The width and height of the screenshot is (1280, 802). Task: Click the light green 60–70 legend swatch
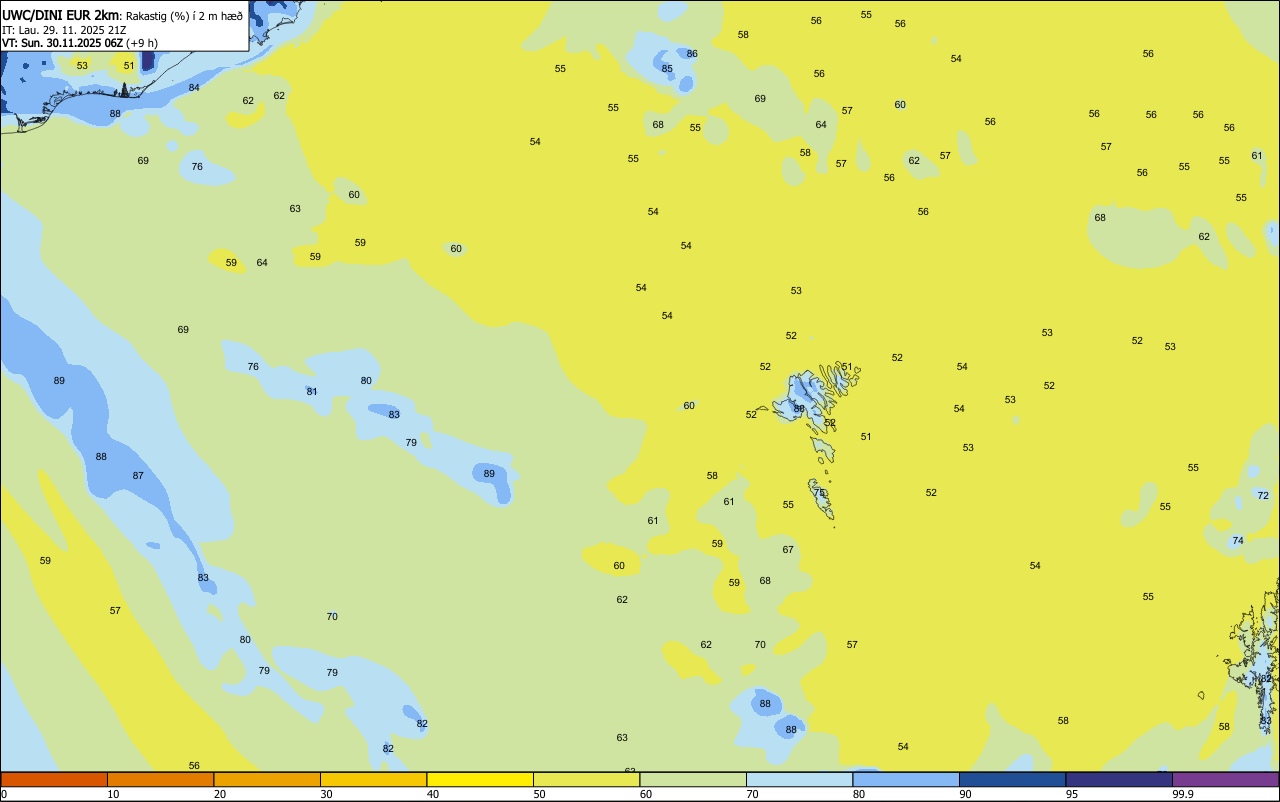tap(693, 779)
